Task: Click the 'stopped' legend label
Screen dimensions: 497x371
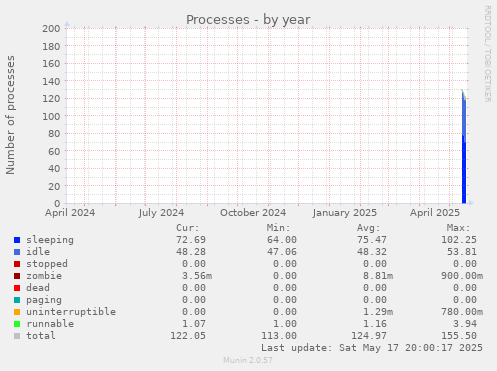Action: [47, 264]
